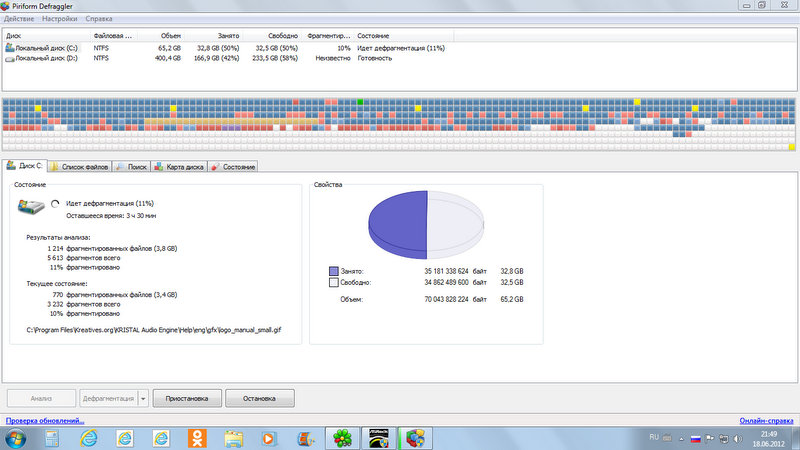Switch to the ASRock app in taskbar
800x450 pixels.
tap(379, 438)
